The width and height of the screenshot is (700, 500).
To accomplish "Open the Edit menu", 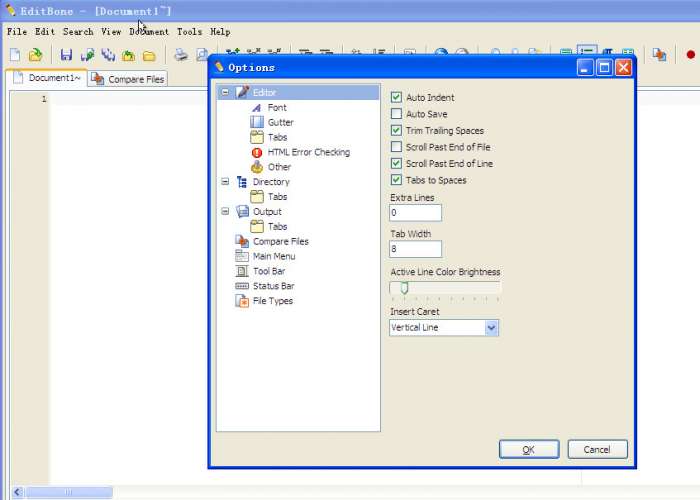I will click(x=45, y=32).
